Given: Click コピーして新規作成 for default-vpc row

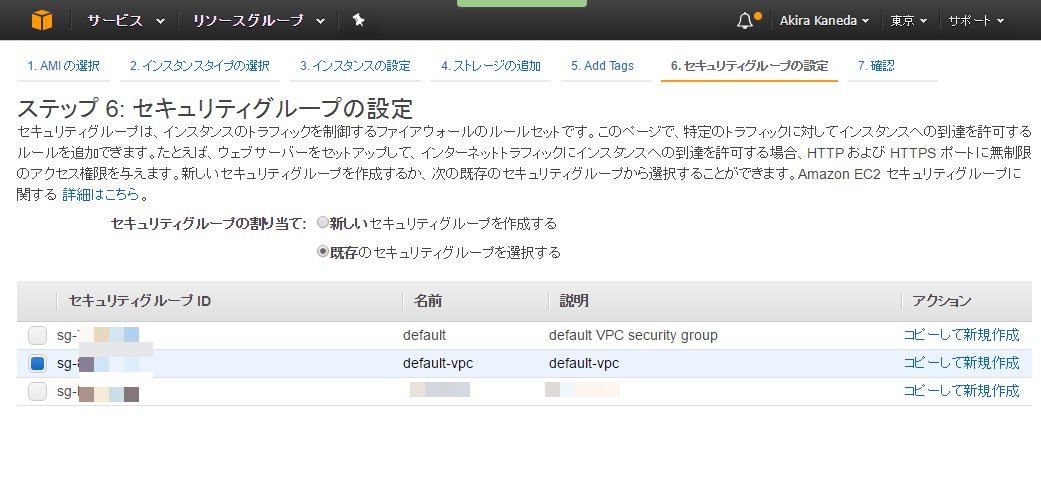Looking at the screenshot, I should [961, 363].
